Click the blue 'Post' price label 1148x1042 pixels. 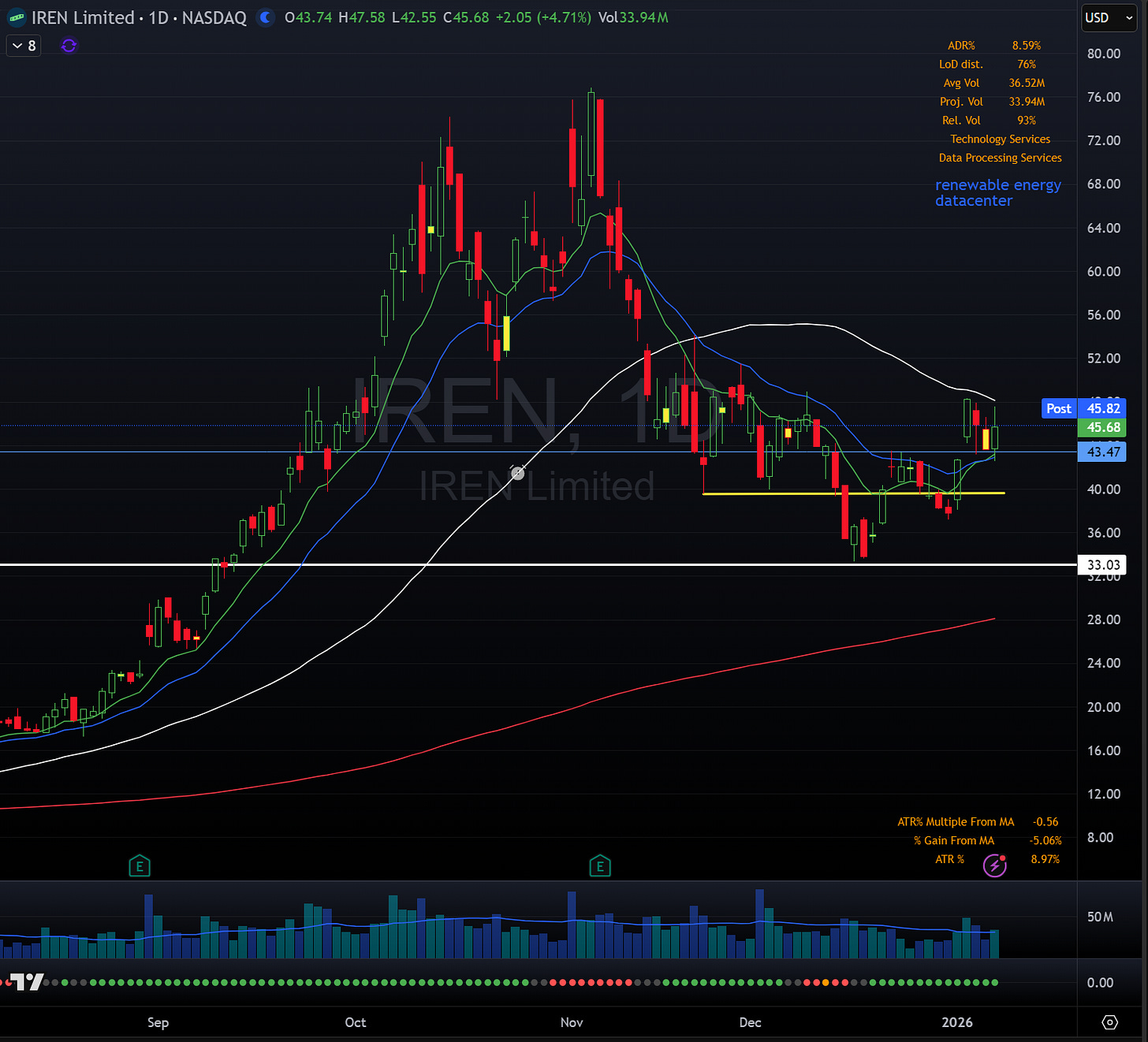coord(1059,408)
